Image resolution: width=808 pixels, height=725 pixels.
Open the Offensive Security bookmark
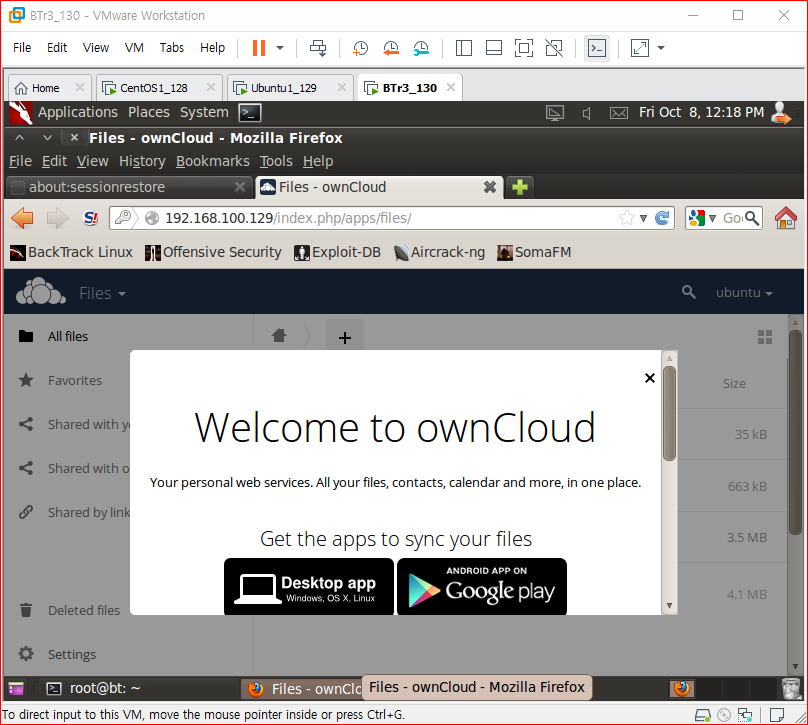coord(213,252)
